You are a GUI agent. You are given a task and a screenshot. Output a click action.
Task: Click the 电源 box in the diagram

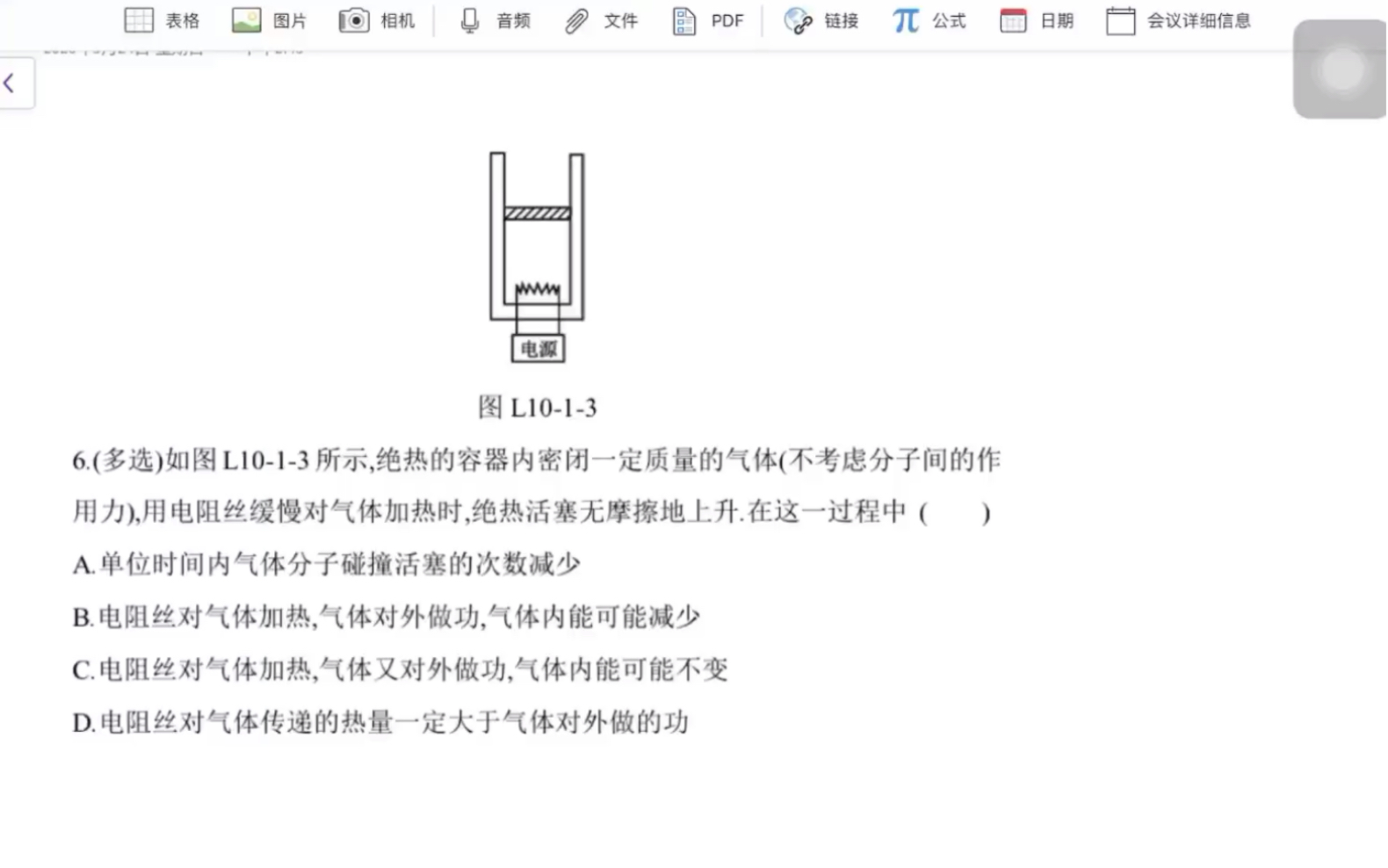pyautogui.click(x=538, y=349)
